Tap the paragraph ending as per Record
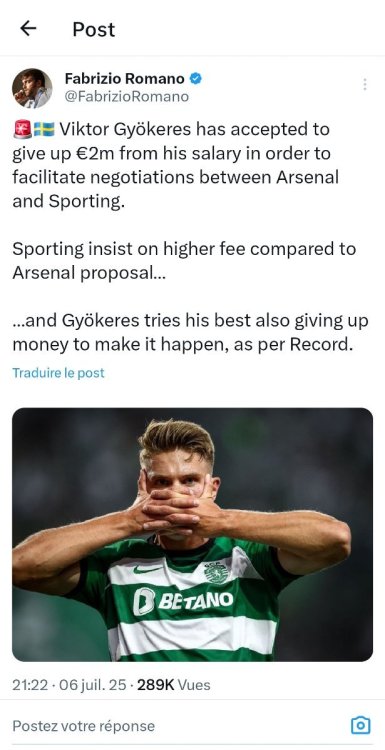 coord(190,332)
